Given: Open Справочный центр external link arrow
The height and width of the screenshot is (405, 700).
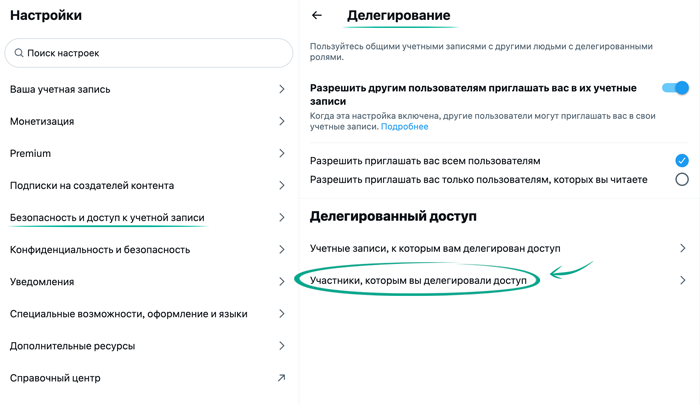Looking at the screenshot, I should point(281,378).
